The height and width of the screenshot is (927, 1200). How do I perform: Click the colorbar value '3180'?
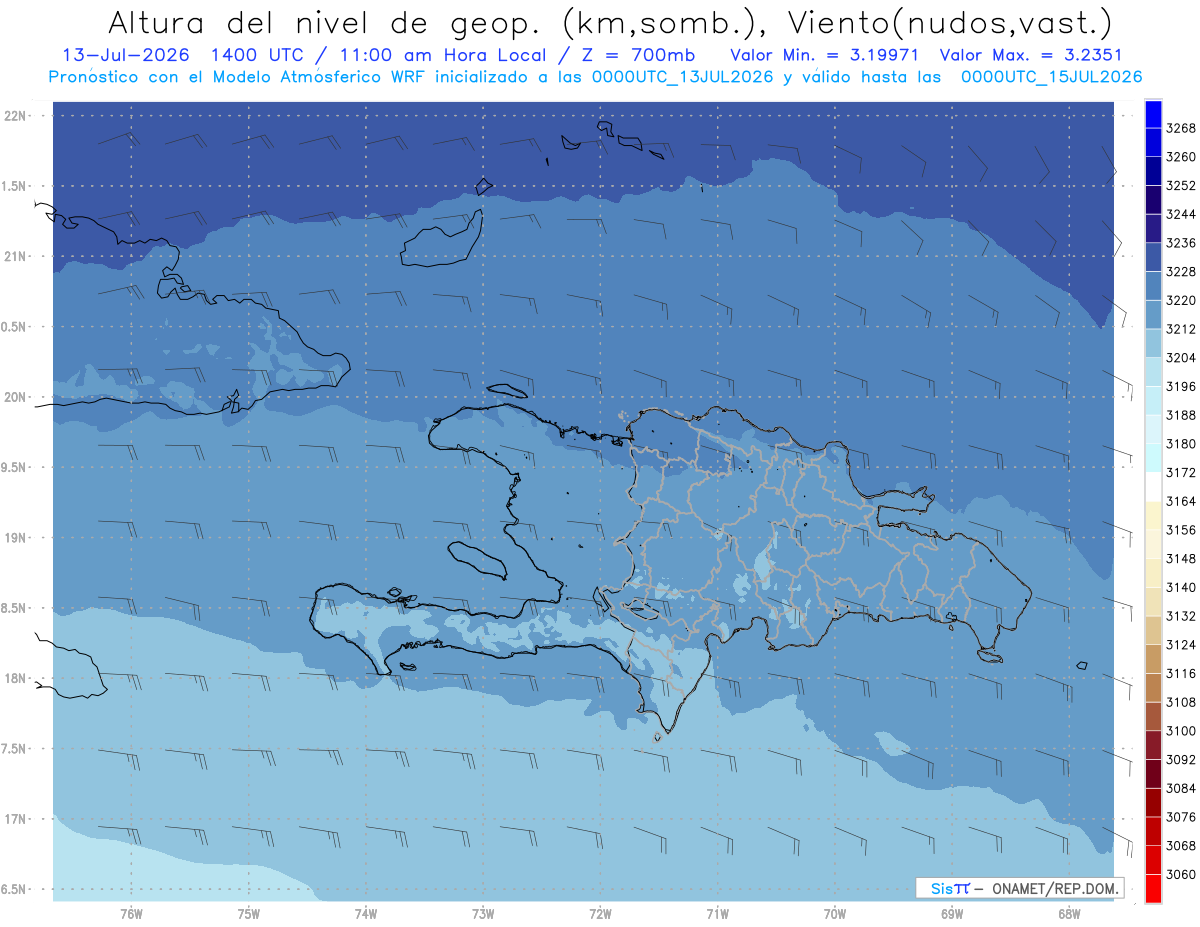1181,444
